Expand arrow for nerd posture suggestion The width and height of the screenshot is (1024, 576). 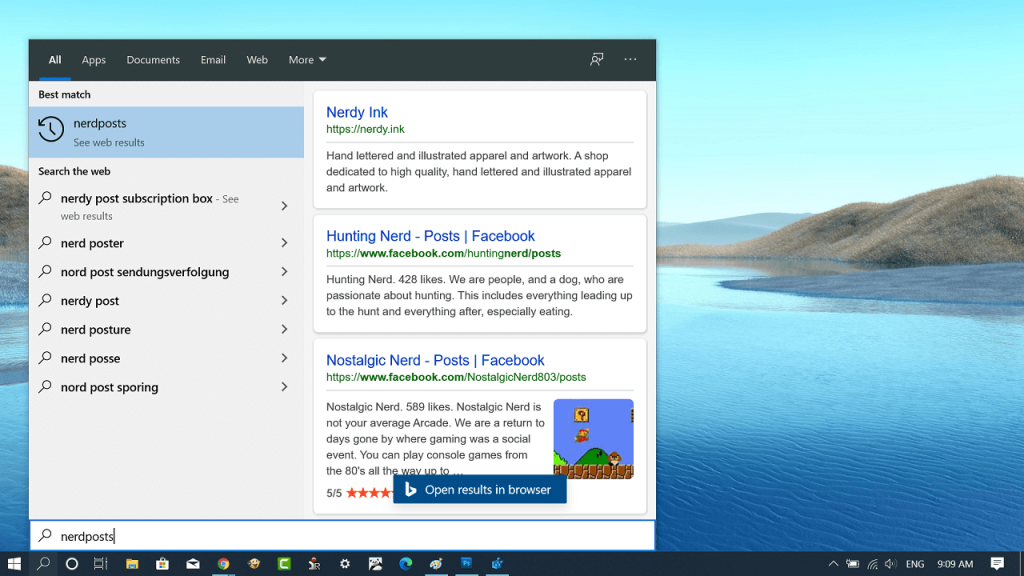pos(285,329)
